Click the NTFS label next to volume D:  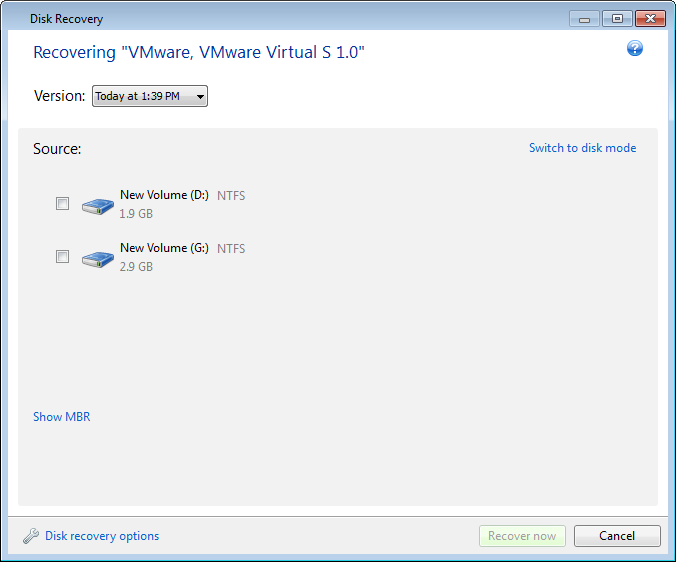pos(231,196)
